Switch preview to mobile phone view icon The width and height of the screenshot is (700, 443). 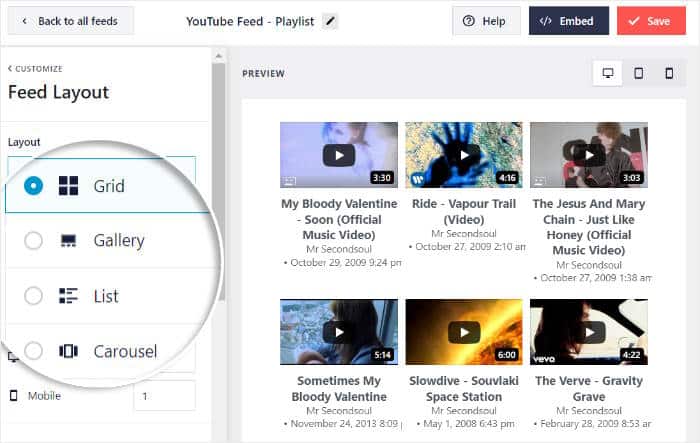point(669,73)
